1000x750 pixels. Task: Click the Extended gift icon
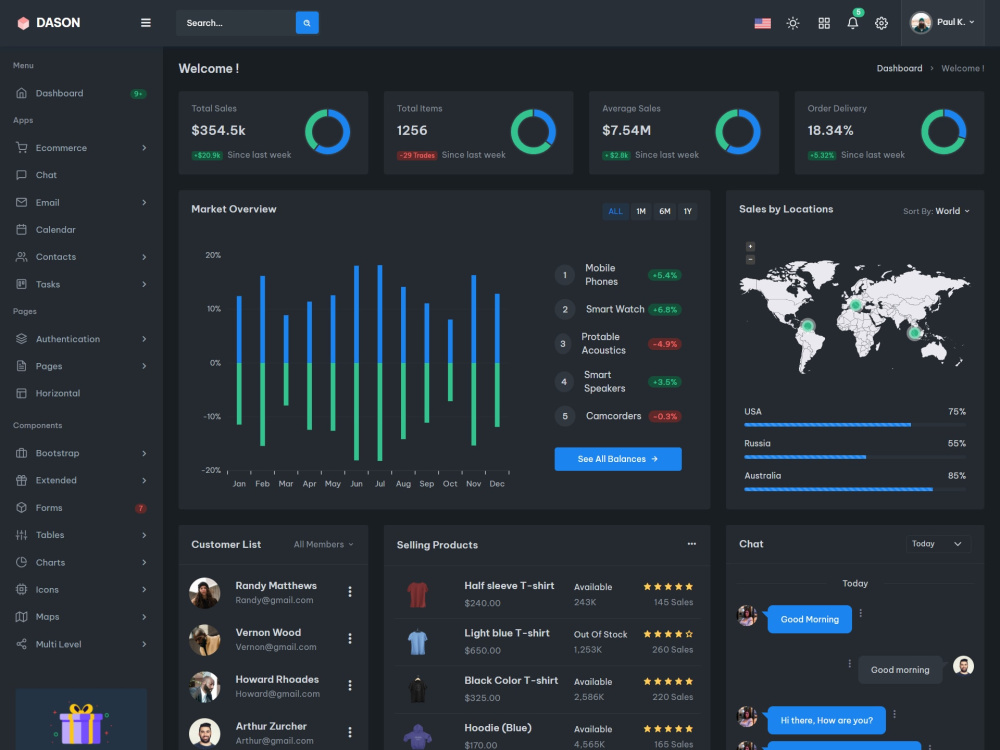tap(21, 480)
